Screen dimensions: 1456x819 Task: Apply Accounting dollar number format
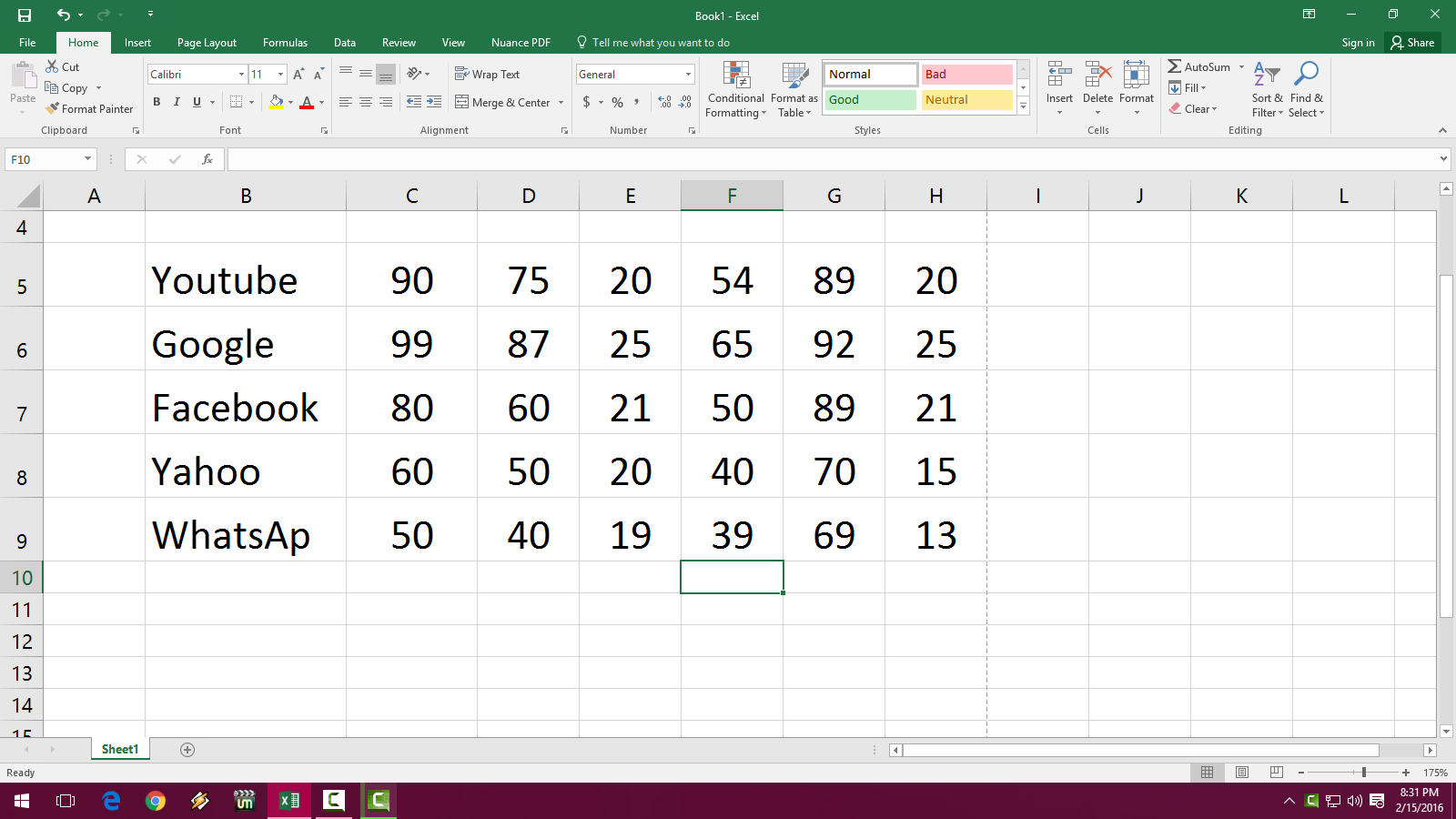pos(586,102)
